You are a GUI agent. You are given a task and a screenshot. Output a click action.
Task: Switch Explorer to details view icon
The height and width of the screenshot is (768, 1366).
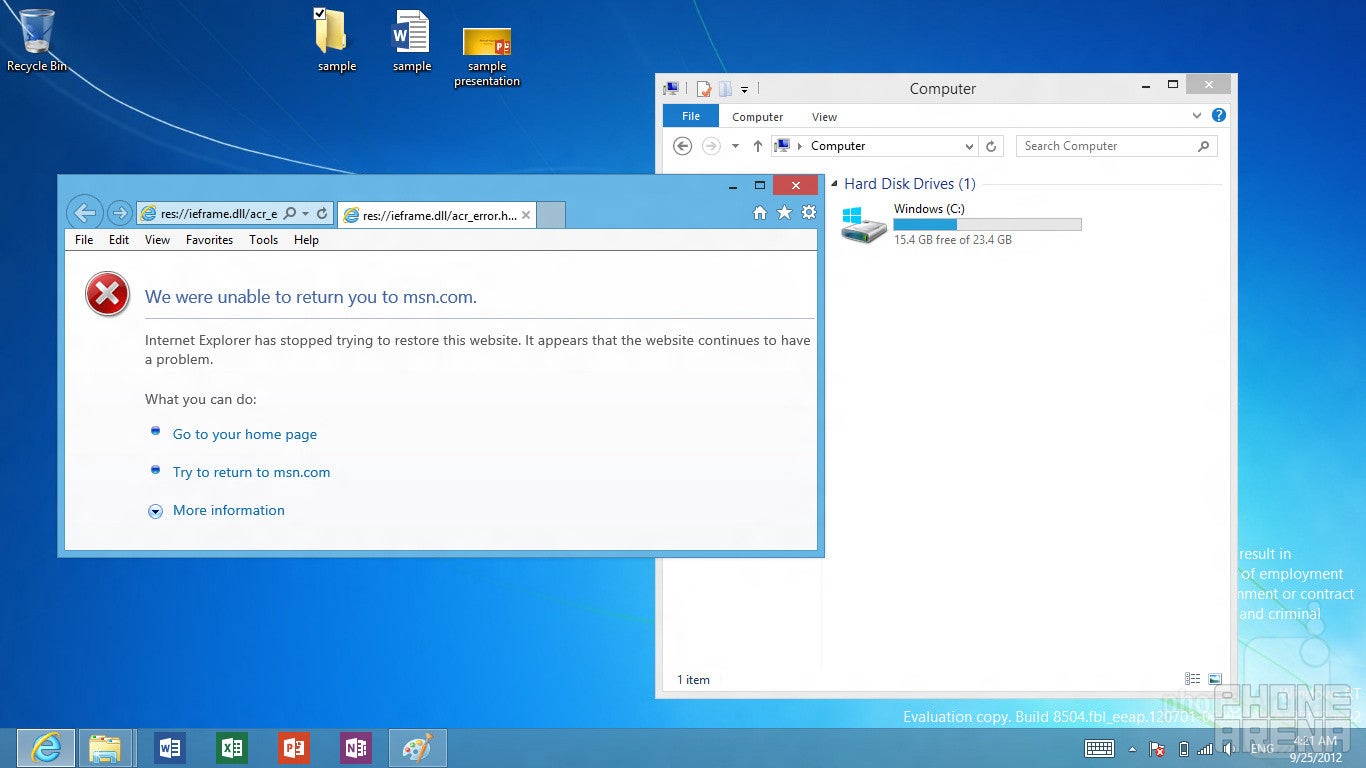[1192, 679]
